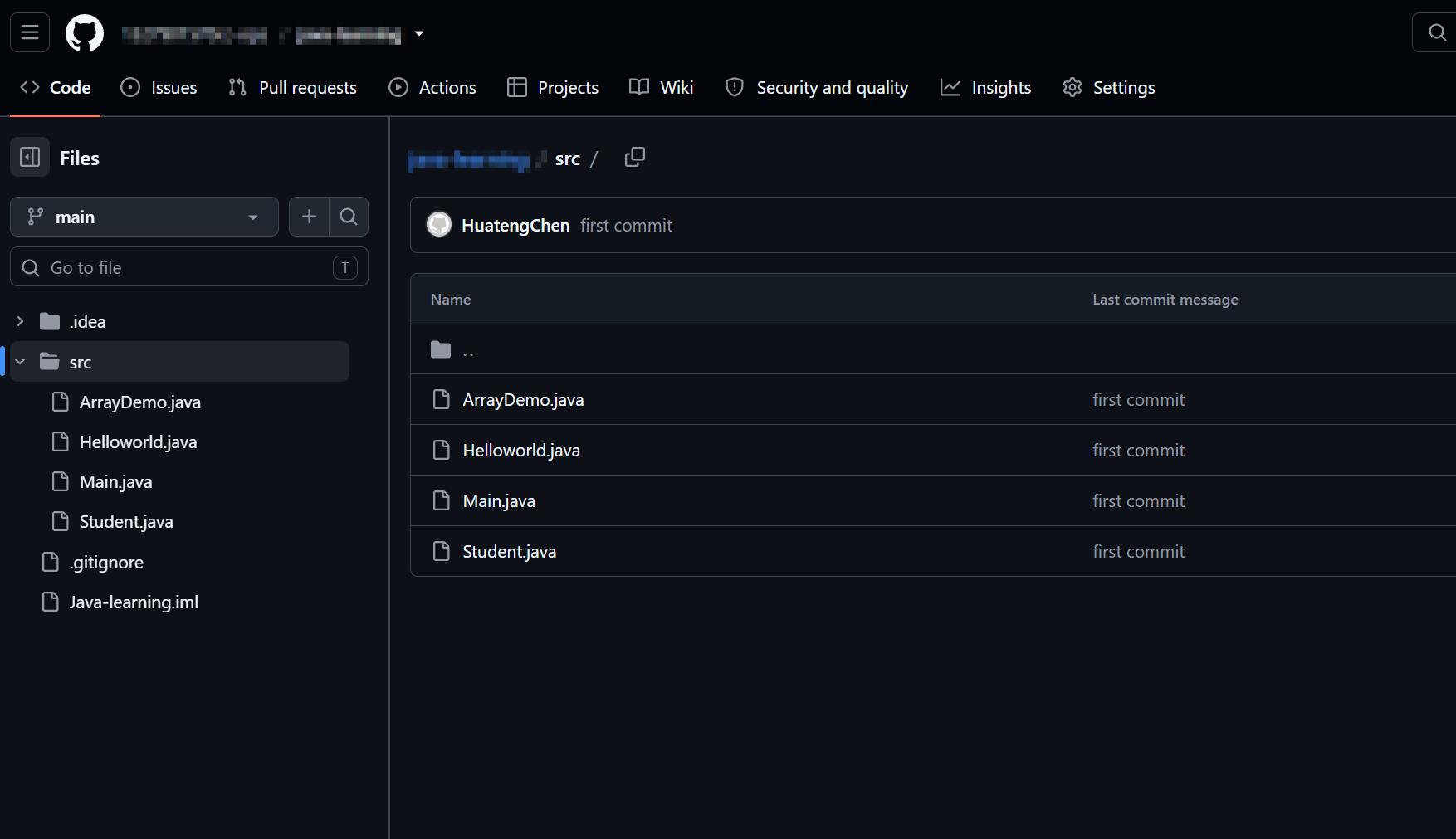Go to the Insights tab
Viewport: 1456px width, 839px height.
[x=986, y=87]
